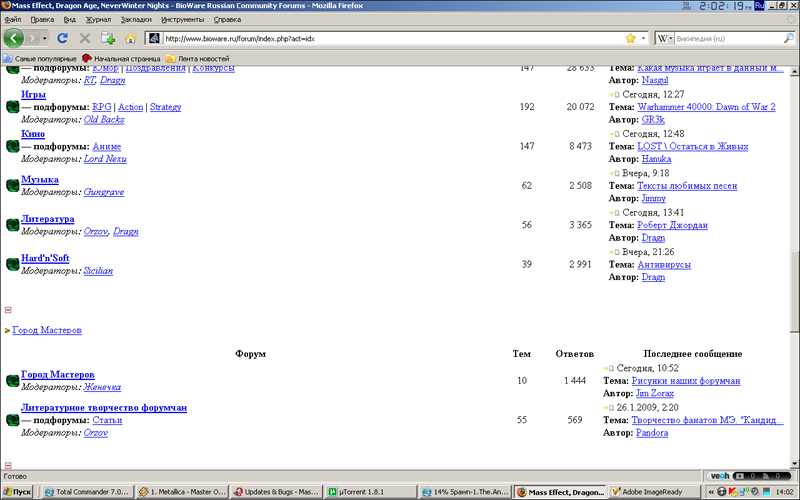Click the RU language indicator in the title bar
Screen dimensions: 800x500
tap(759, 6)
